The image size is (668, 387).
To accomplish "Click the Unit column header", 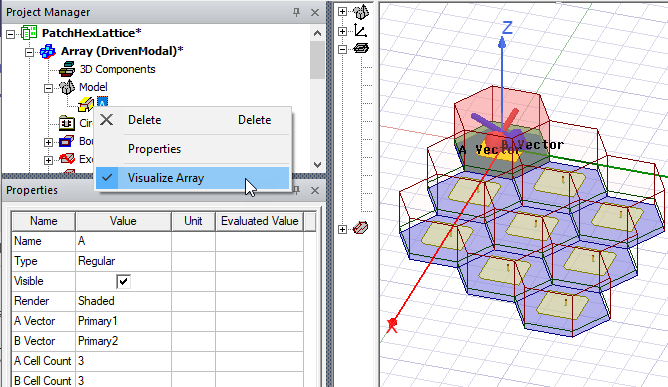I will pyautogui.click(x=193, y=221).
